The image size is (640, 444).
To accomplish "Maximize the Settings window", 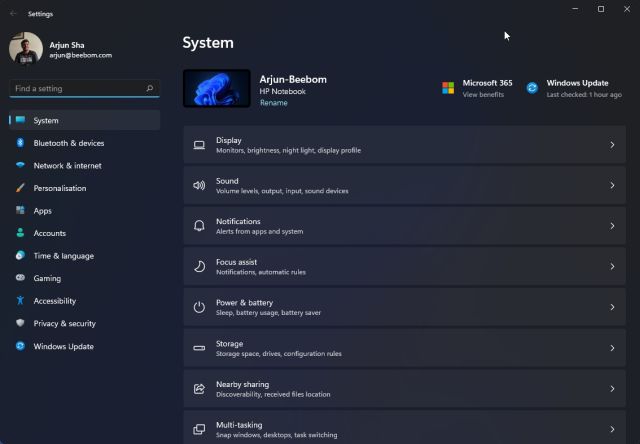I will [x=601, y=9].
